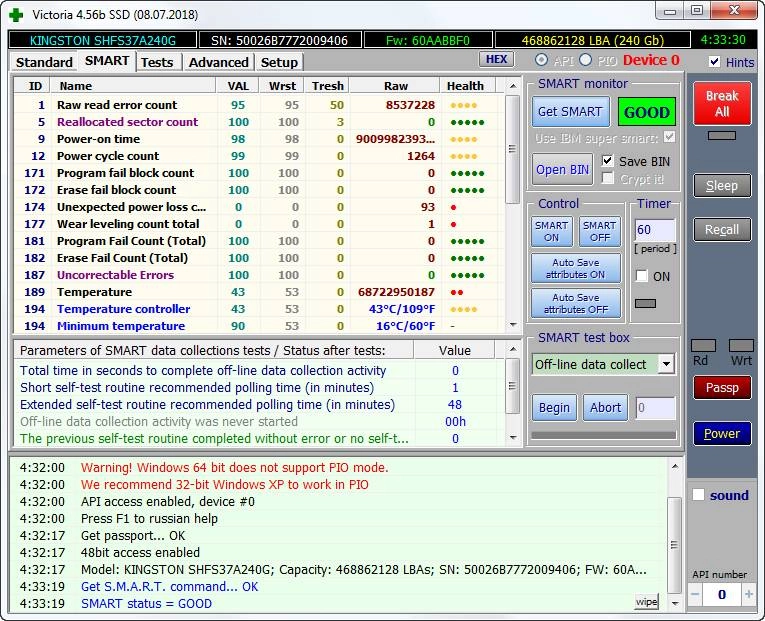Switch to the SMART tab
The height and width of the screenshot is (621, 765).
pos(107,61)
